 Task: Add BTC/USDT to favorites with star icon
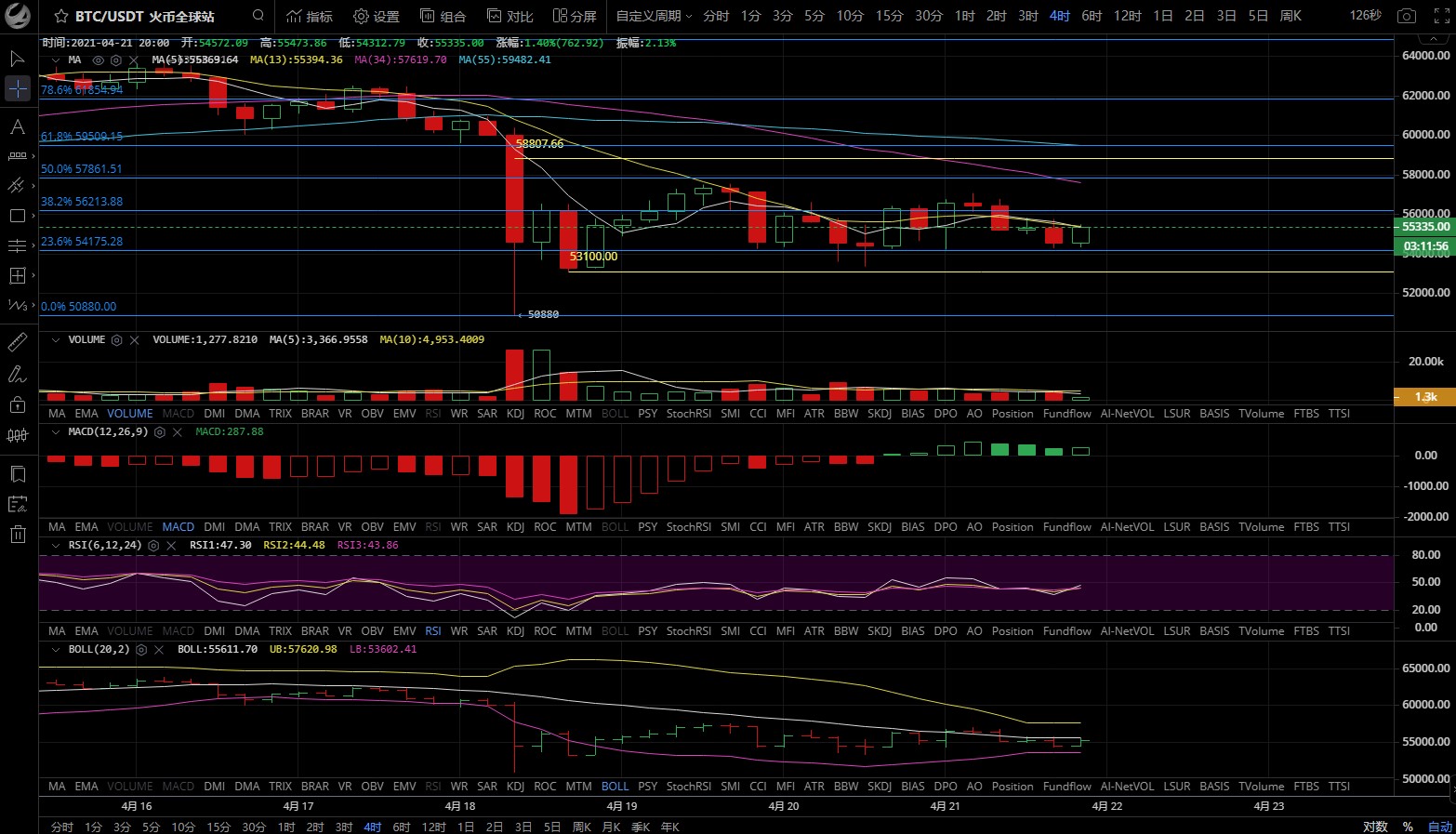click(x=61, y=16)
